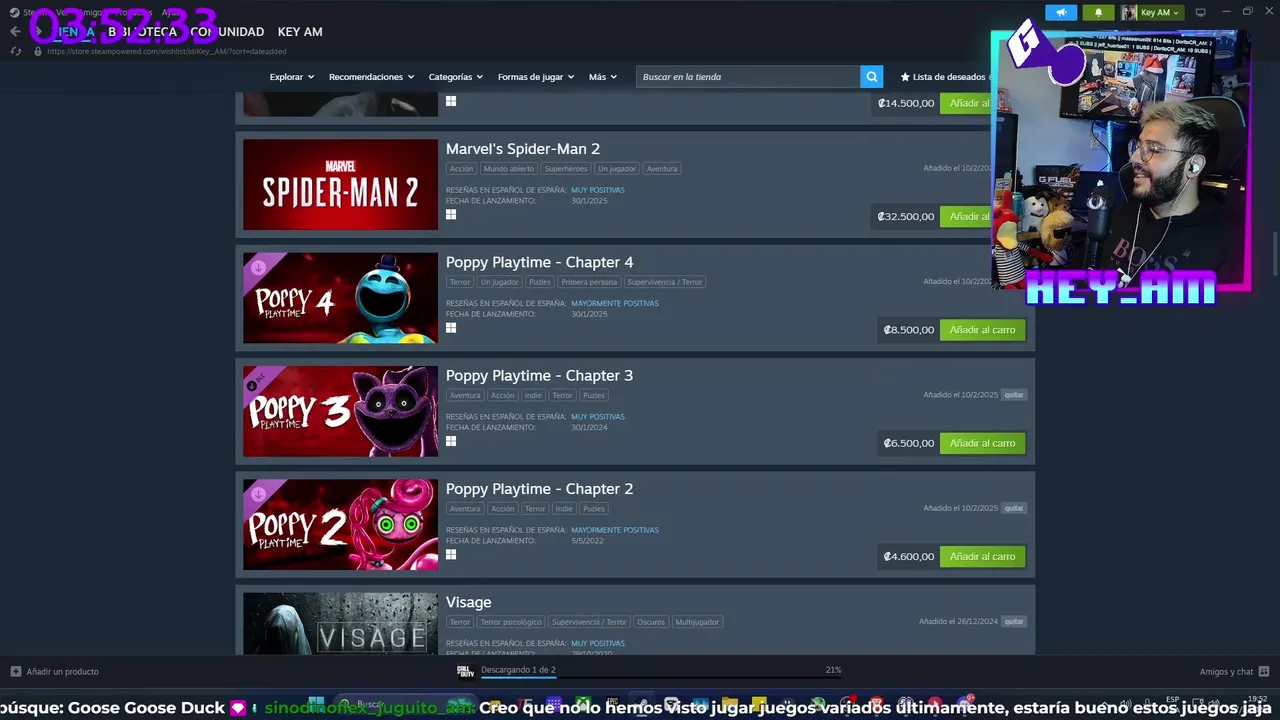Switch to the BIBLIOTECA tab

pos(142,32)
